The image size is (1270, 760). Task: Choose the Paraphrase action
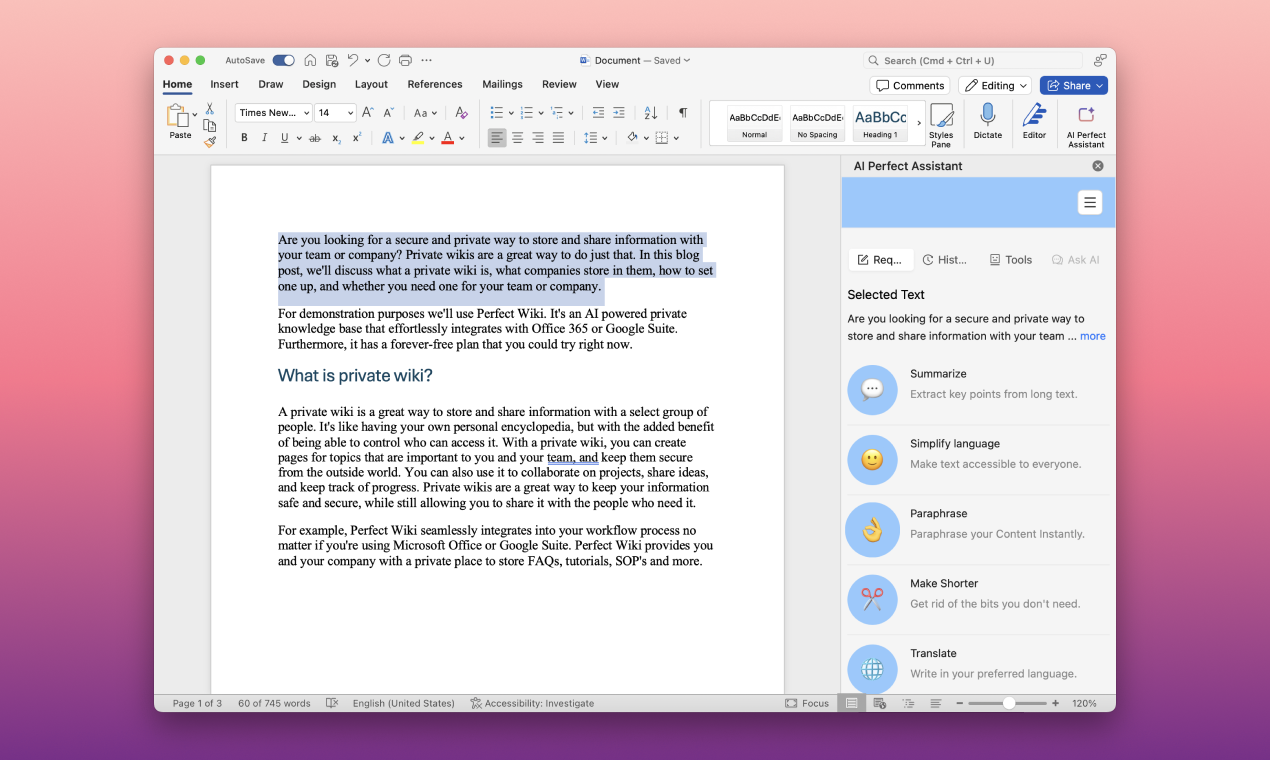(978, 530)
